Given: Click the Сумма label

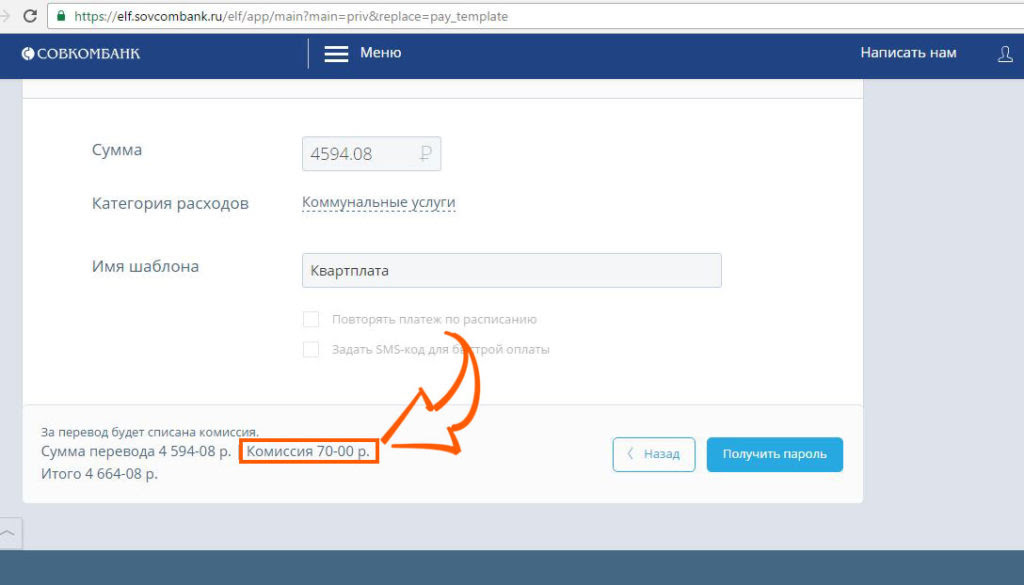Looking at the screenshot, I should coord(117,150).
